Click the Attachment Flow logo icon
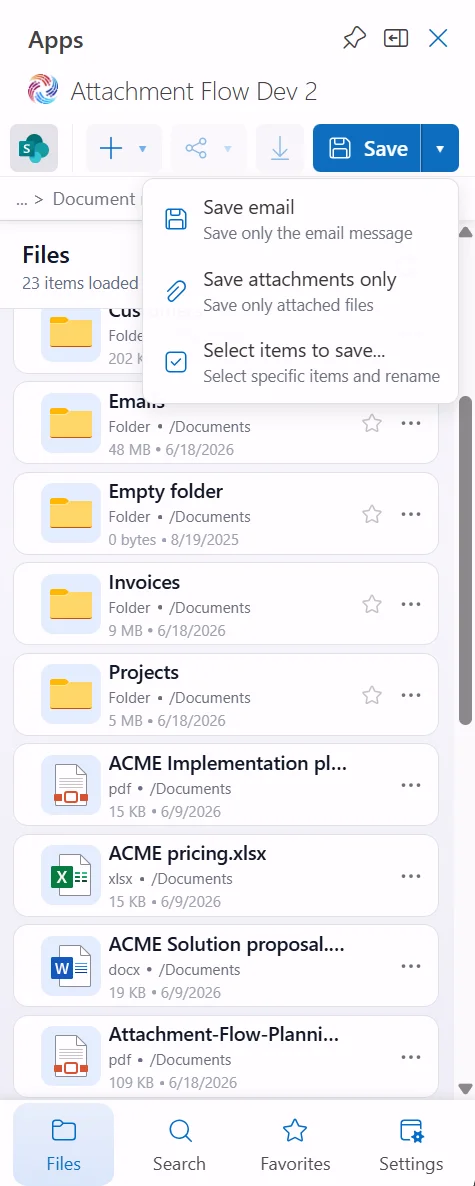 [x=43, y=91]
